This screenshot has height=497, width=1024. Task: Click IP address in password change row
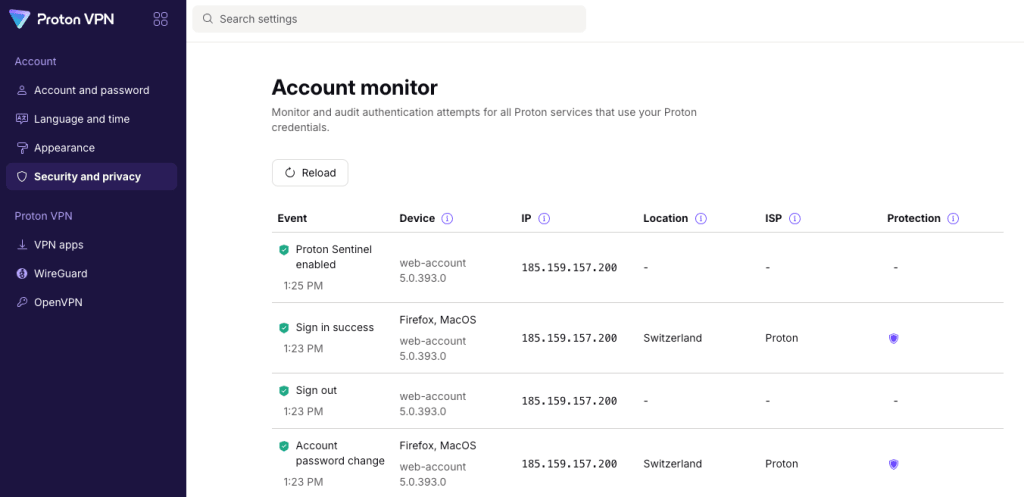pyautogui.click(x=569, y=464)
